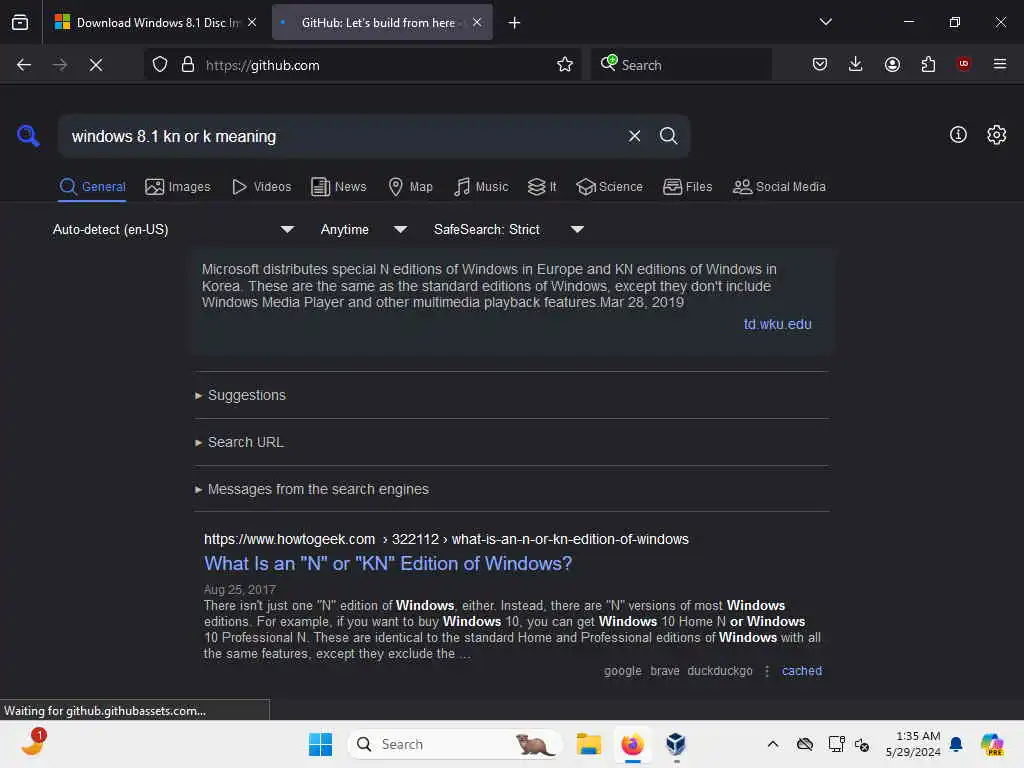1024x768 pixels.
Task: Open the network status tray icon
Action: [x=836, y=744]
